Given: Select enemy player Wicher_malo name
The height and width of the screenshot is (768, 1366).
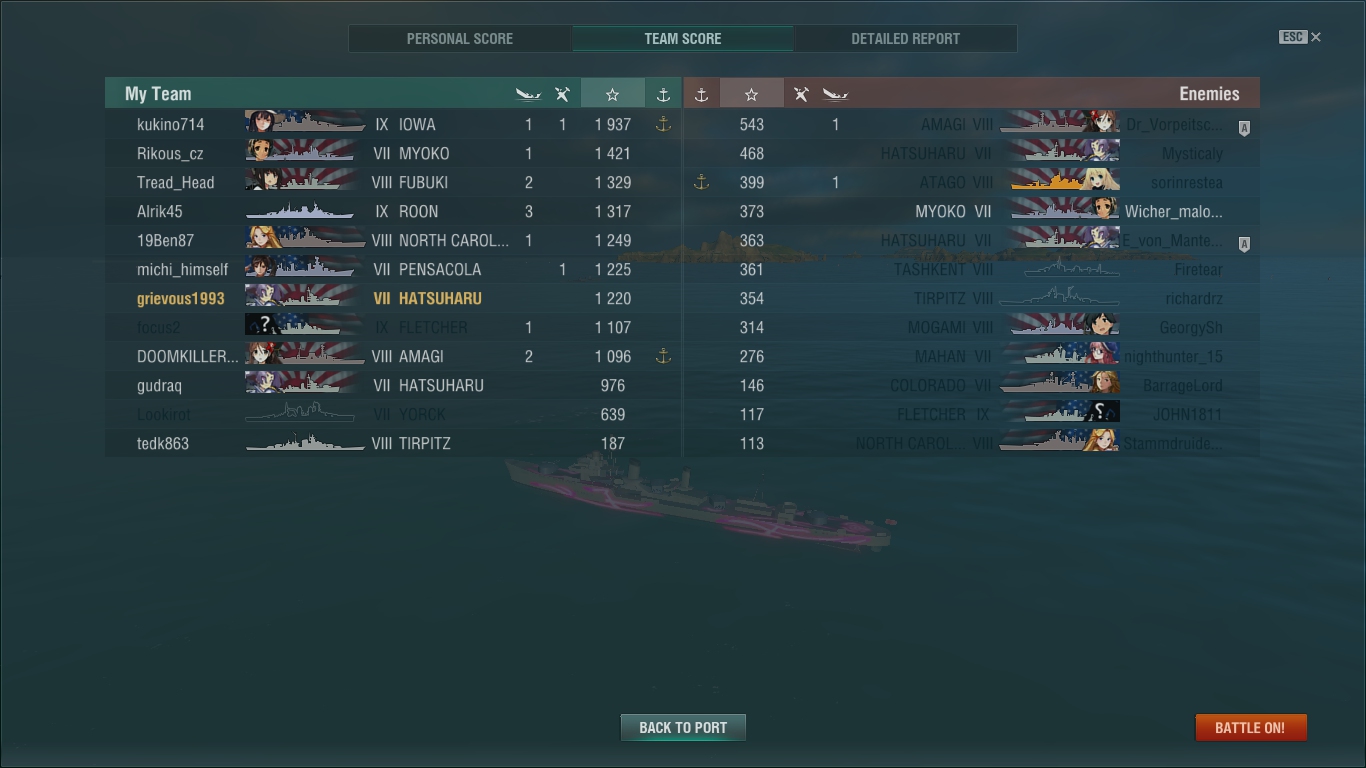Looking at the screenshot, I should coord(1173,211).
